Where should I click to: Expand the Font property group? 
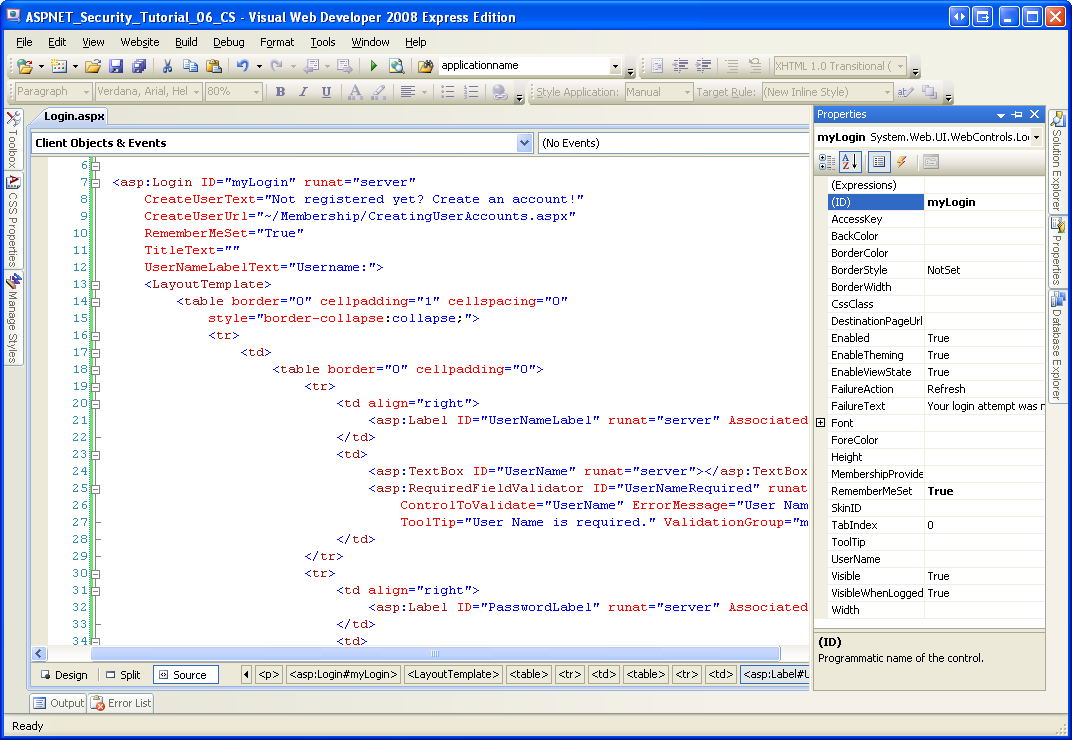pyautogui.click(x=821, y=423)
